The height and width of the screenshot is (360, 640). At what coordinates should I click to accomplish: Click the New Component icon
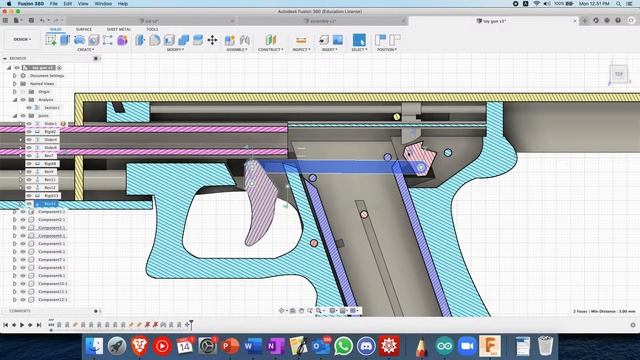[230, 40]
